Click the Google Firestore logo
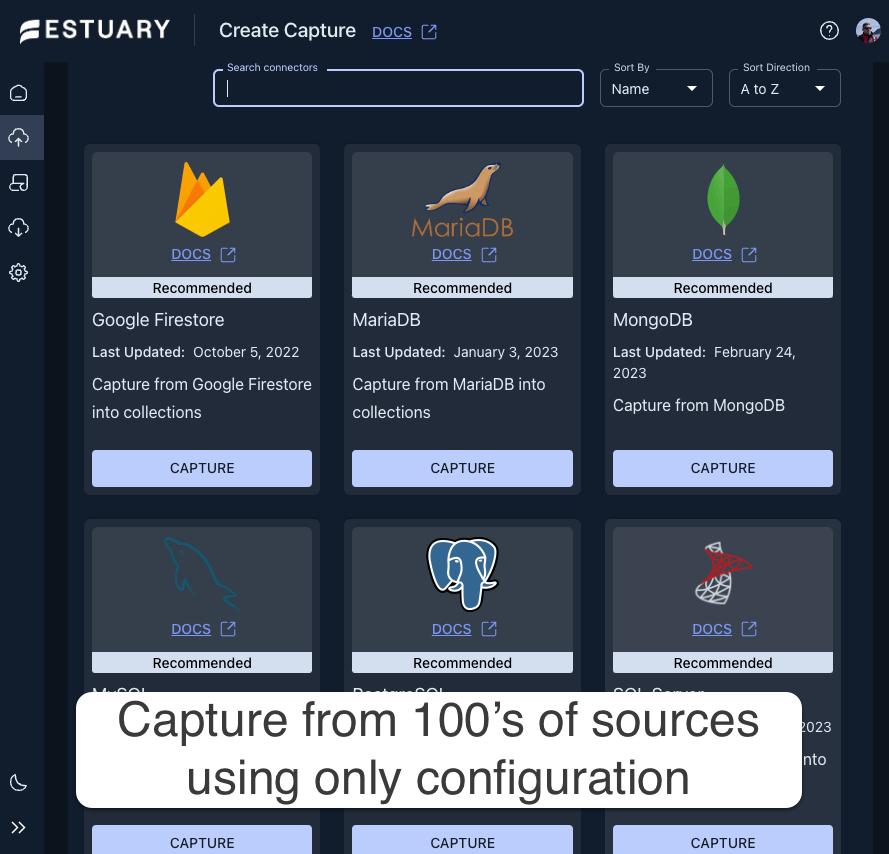Image resolution: width=889 pixels, height=854 pixels. pyautogui.click(x=202, y=199)
